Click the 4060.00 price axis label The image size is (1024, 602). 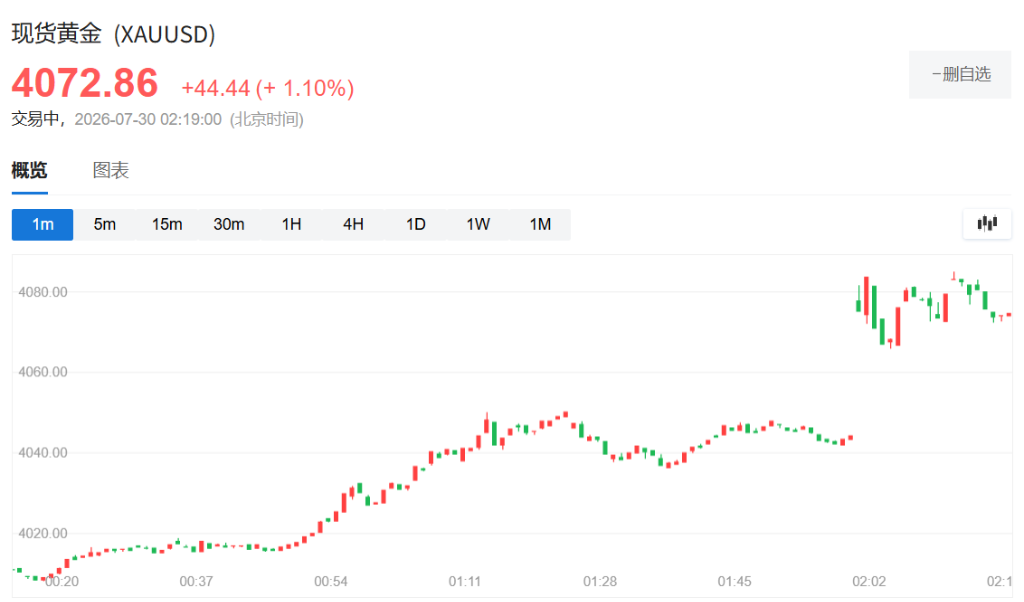click(43, 372)
